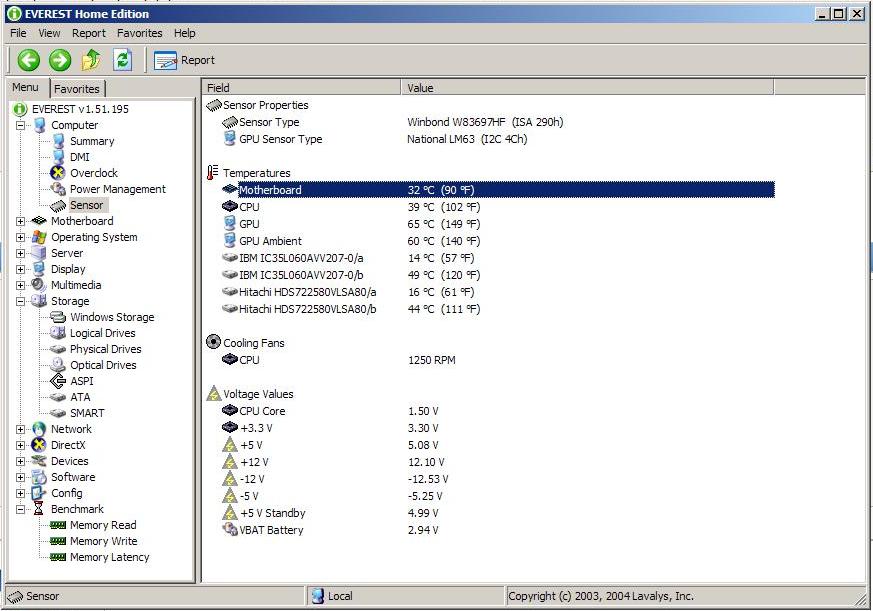Expand the Config tree node
The image size is (873, 611).
tap(21, 493)
